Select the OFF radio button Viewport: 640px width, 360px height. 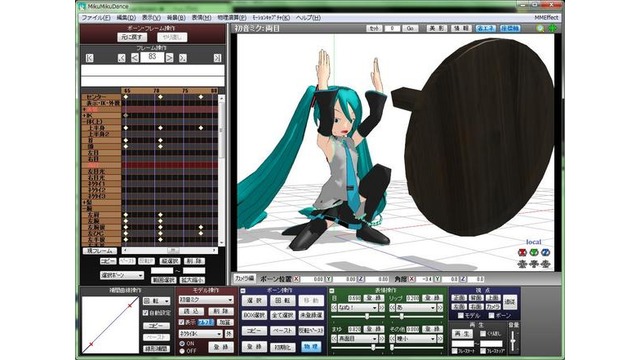tap(182, 351)
